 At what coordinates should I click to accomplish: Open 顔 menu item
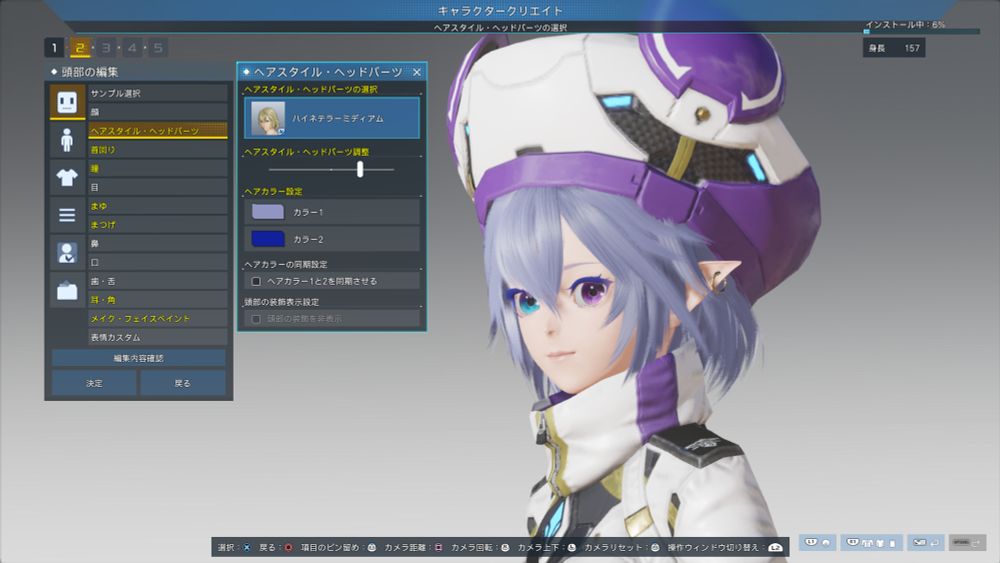point(158,112)
